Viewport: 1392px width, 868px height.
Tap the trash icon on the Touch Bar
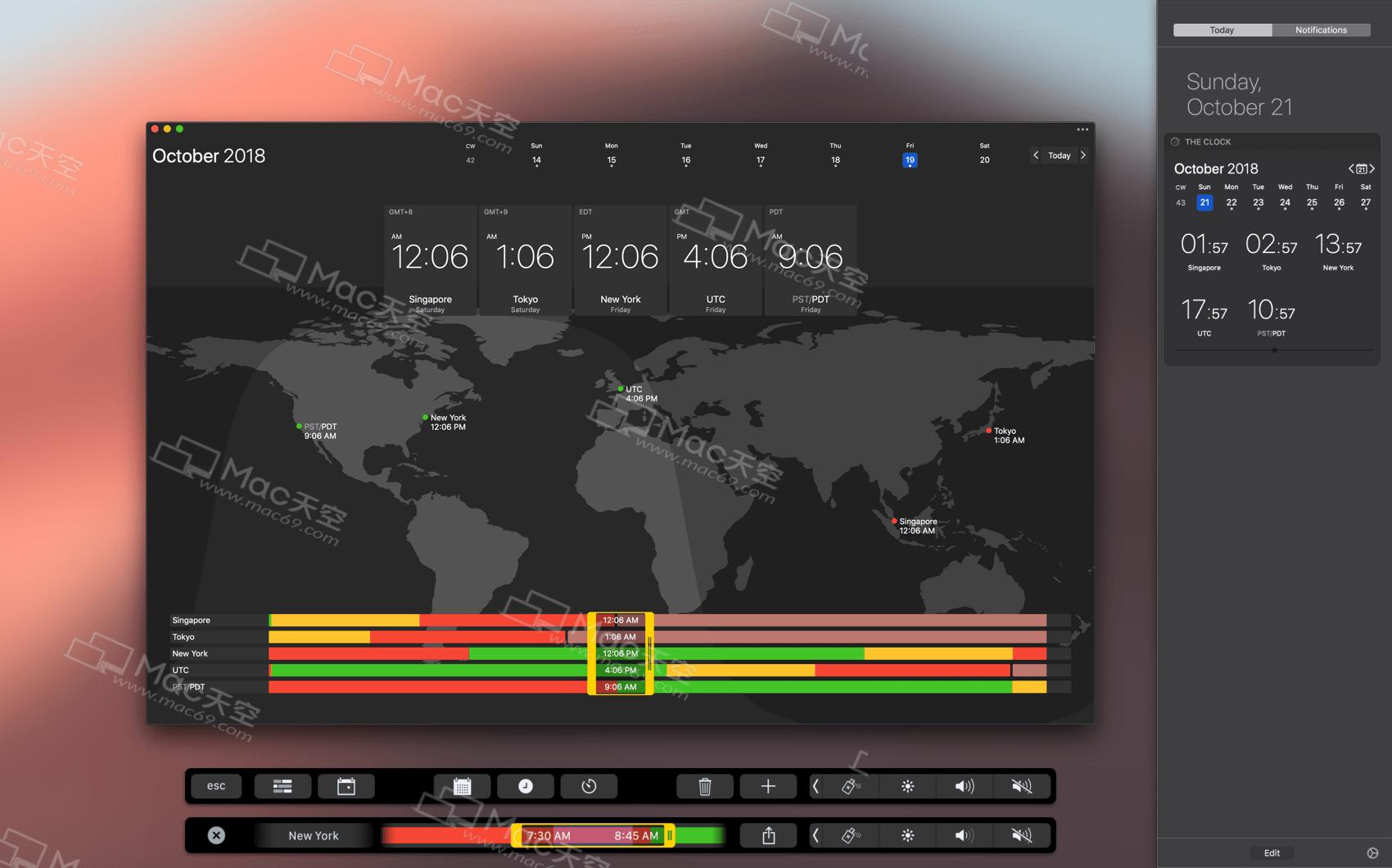(x=704, y=786)
